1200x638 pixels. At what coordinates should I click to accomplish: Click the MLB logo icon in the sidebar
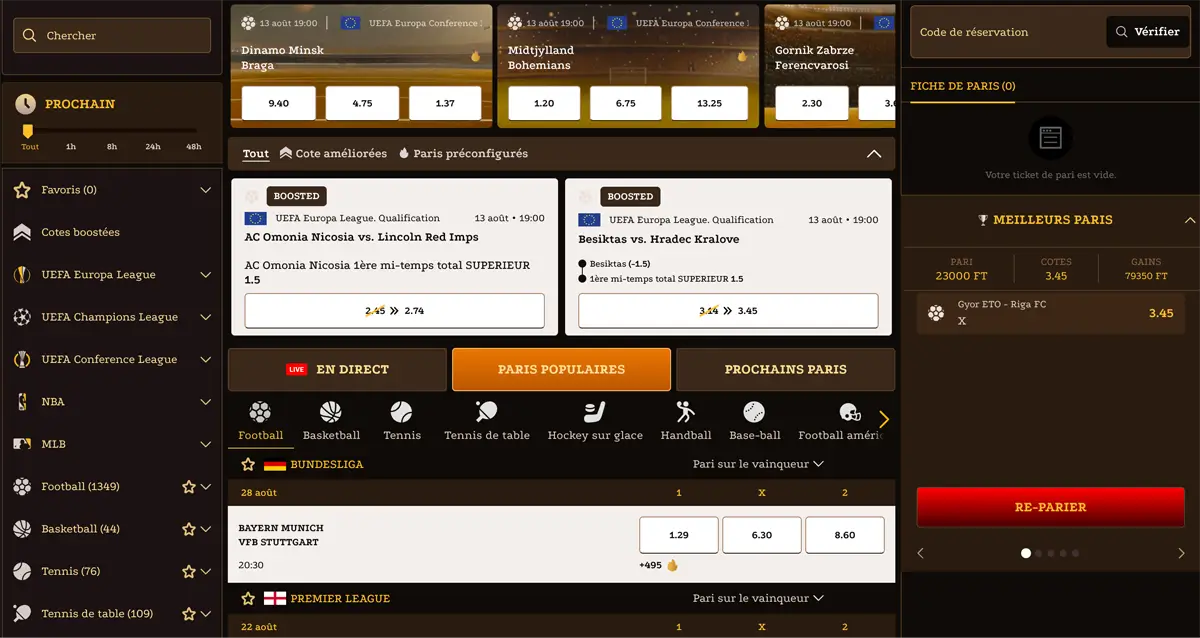[x=22, y=444]
